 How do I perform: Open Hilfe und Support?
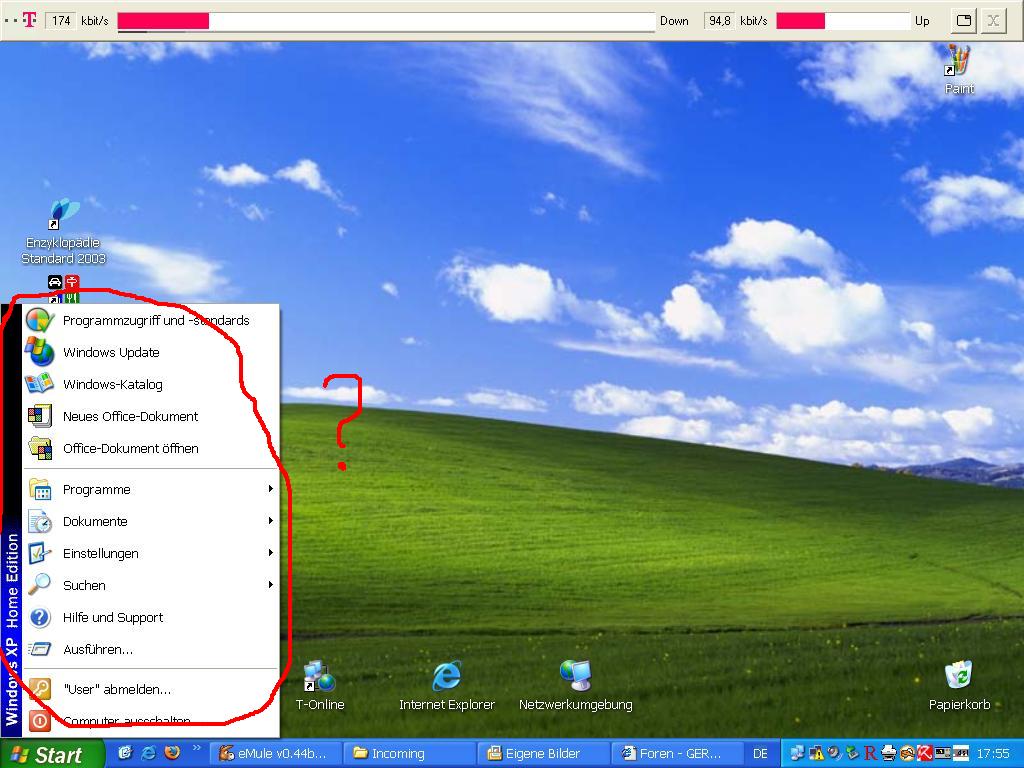pos(151,617)
